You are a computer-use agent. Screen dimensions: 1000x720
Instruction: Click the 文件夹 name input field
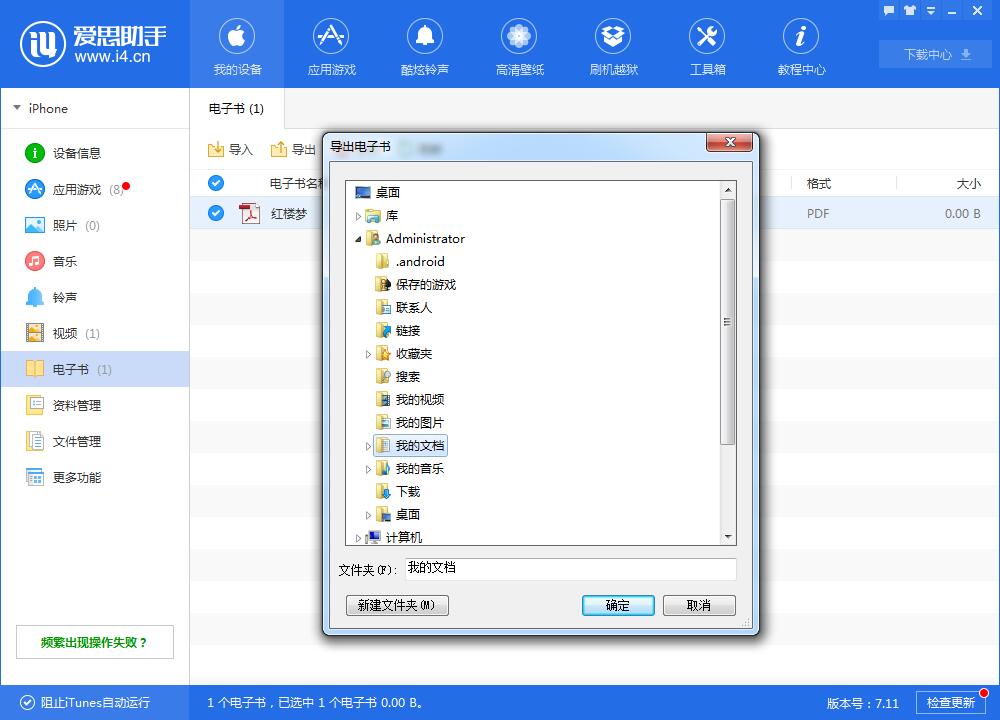click(570, 569)
